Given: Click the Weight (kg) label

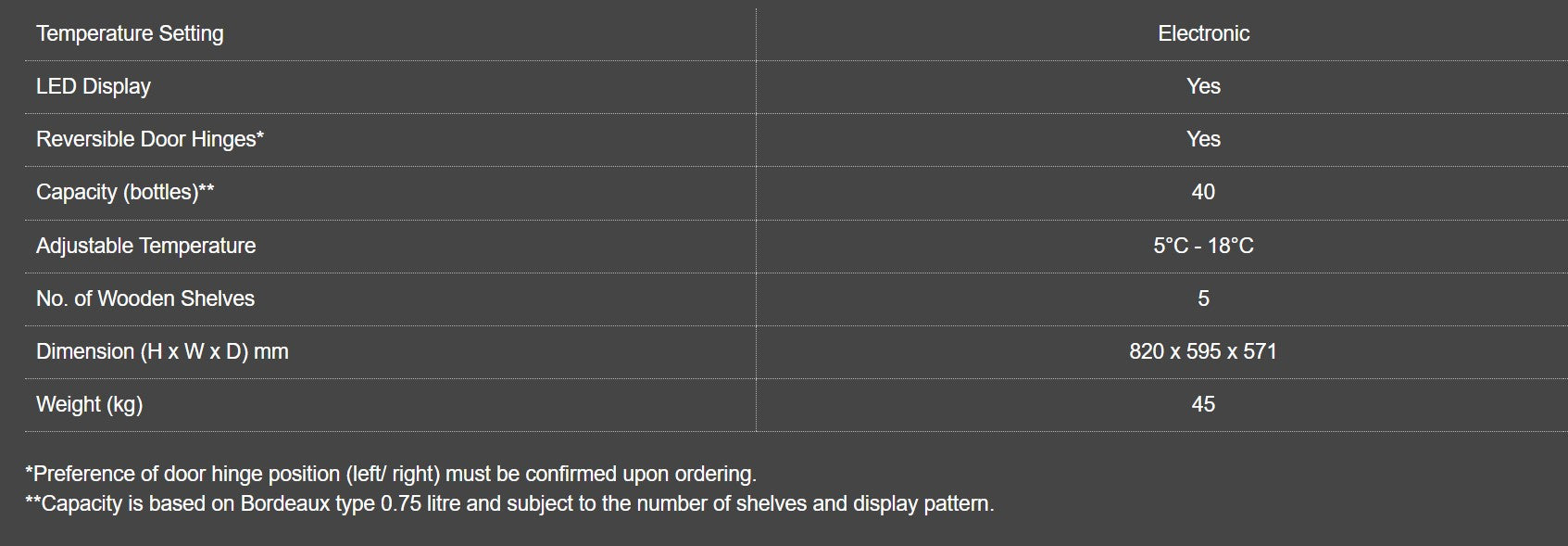Looking at the screenshot, I should pyautogui.click(x=89, y=404).
